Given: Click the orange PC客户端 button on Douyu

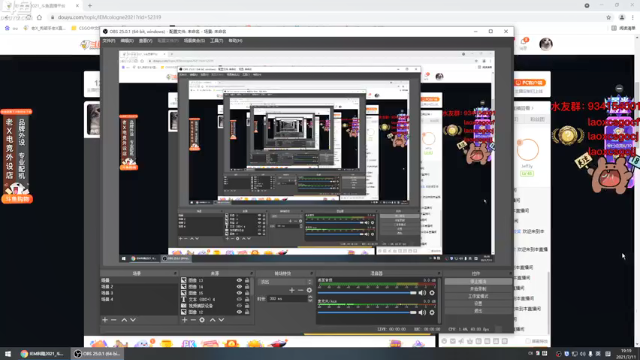Looking at the screenshot, I should (530, 82).
